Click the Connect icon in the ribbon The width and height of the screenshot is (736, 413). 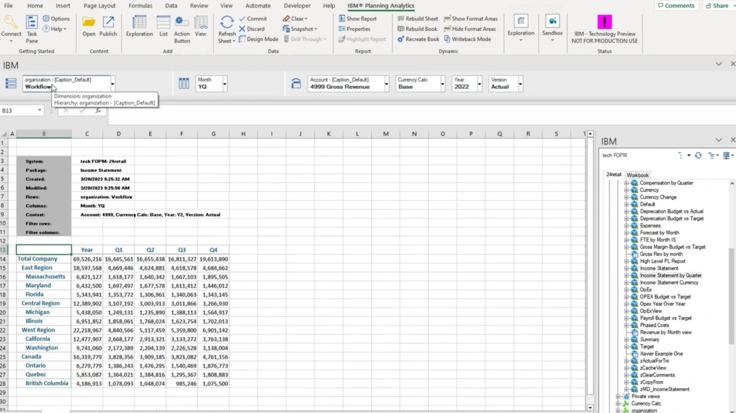pos(11,26)
